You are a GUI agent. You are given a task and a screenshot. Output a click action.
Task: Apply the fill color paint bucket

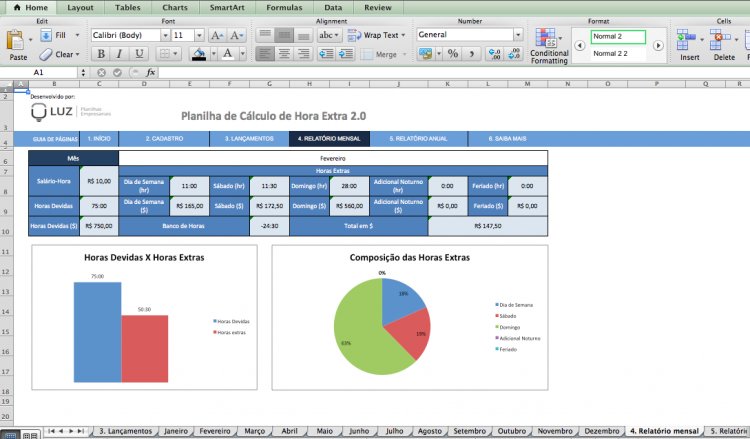pyautogui.click(x=199, y=54)
